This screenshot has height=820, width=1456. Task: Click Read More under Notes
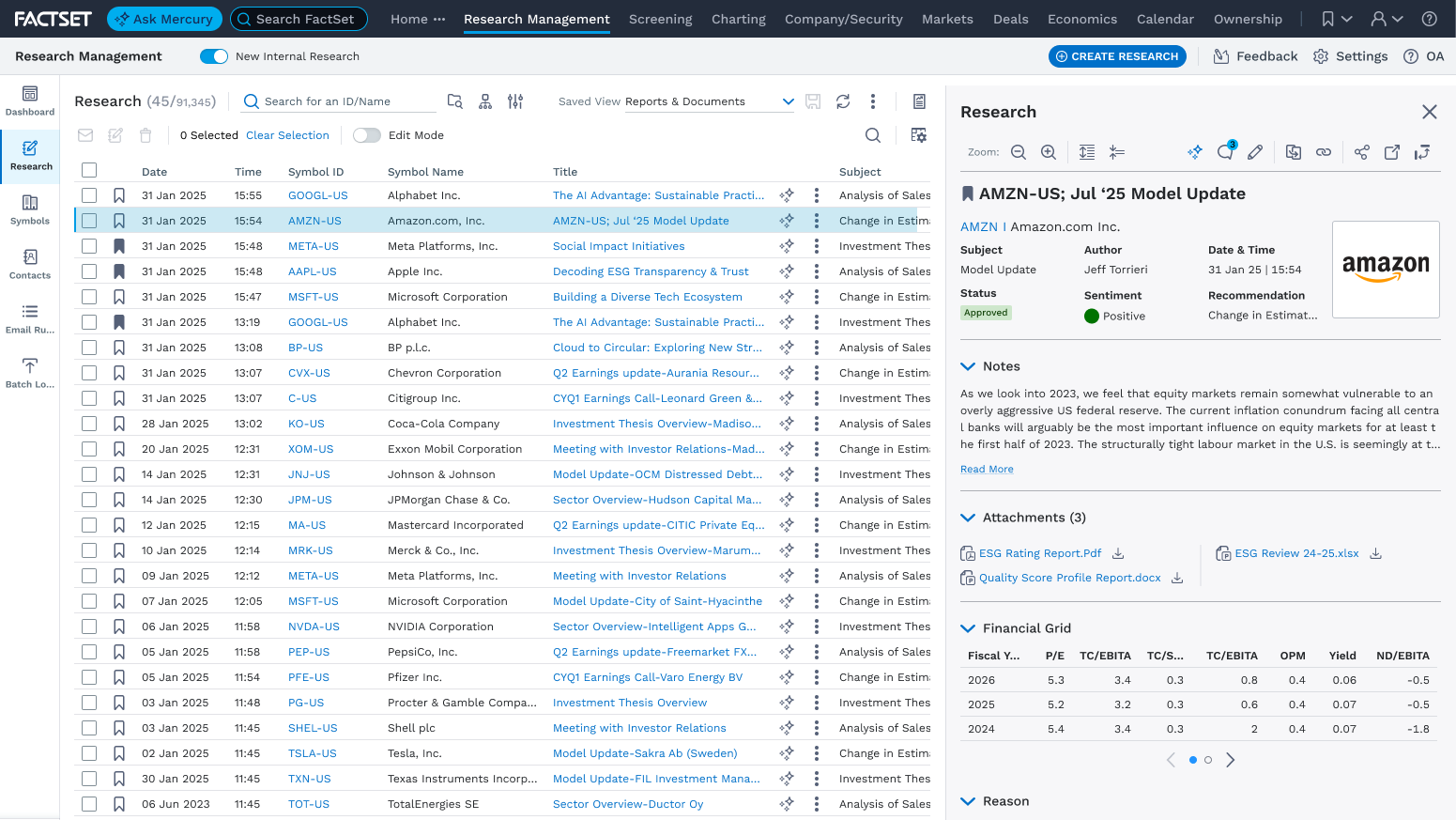pos(987,470)
